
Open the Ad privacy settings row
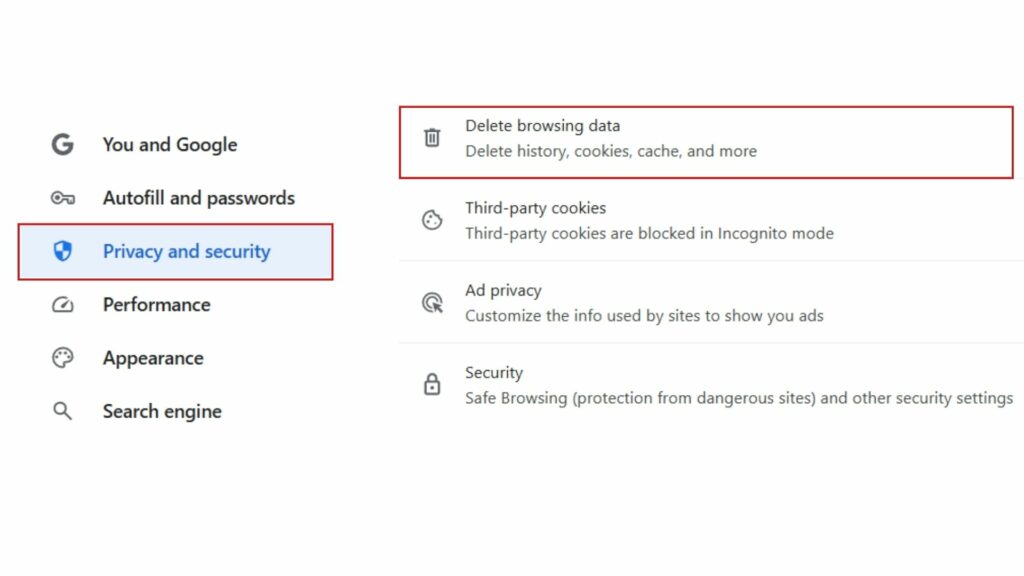tap(643, 303)
